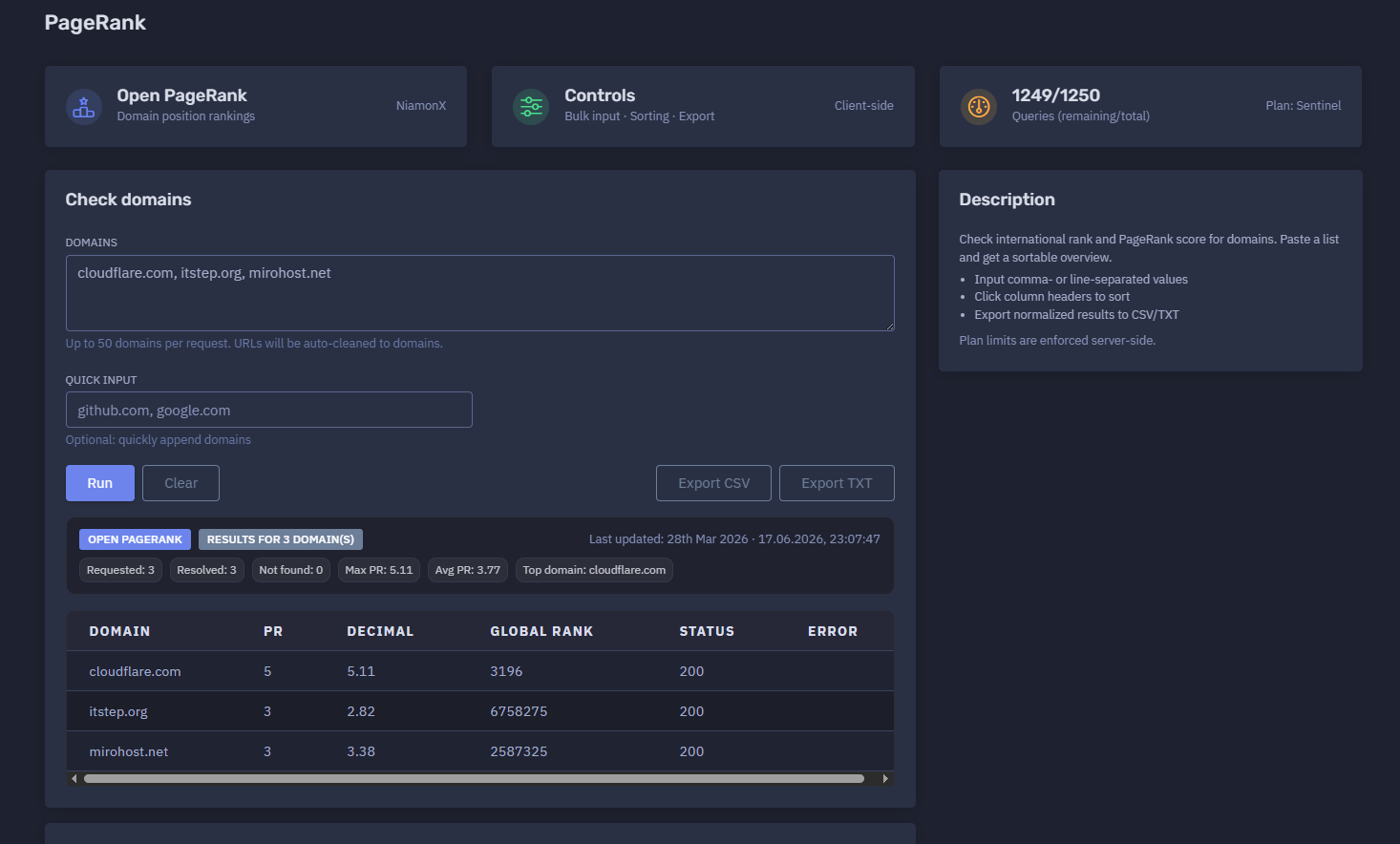Sort table by the Status column header
Viewport: 1400px width, 844px height.
pos(707,631)
